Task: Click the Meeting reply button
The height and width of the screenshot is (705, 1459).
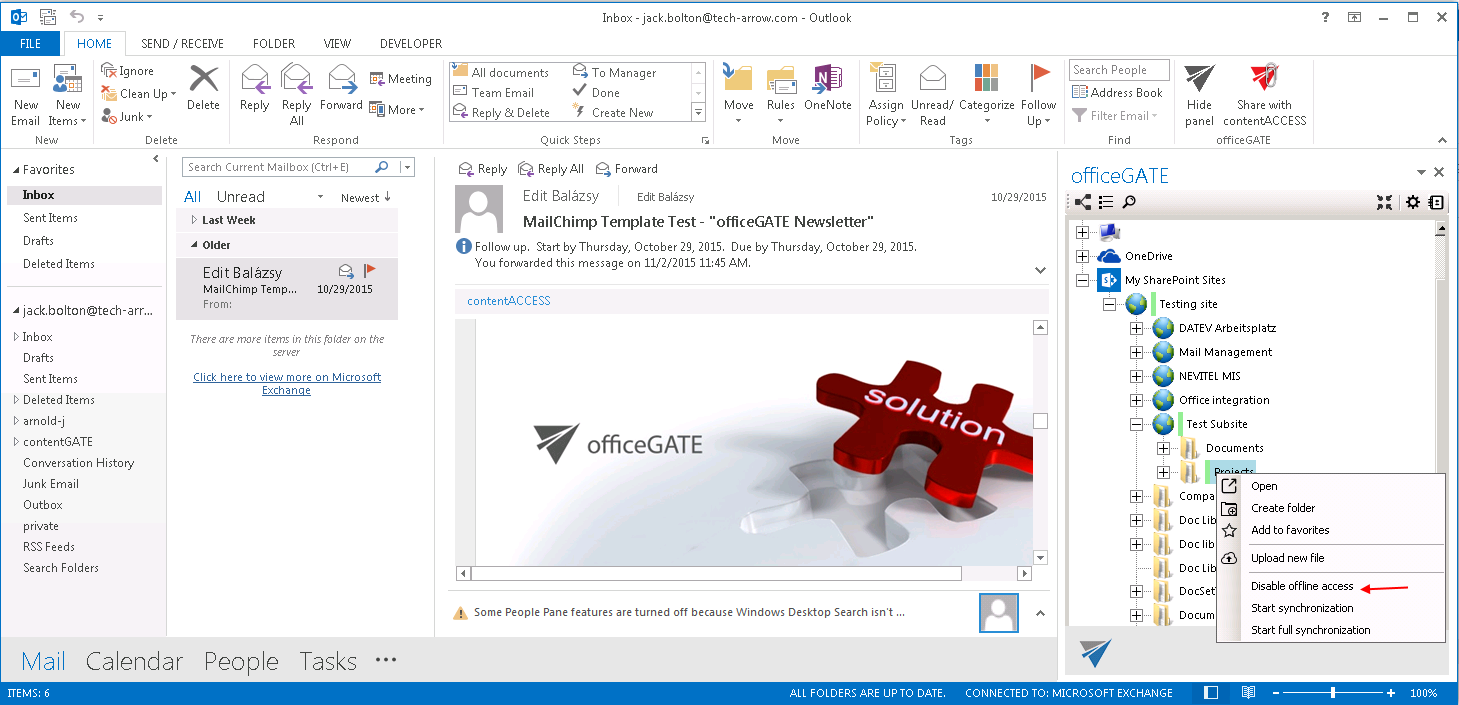Action: [401, 79]
